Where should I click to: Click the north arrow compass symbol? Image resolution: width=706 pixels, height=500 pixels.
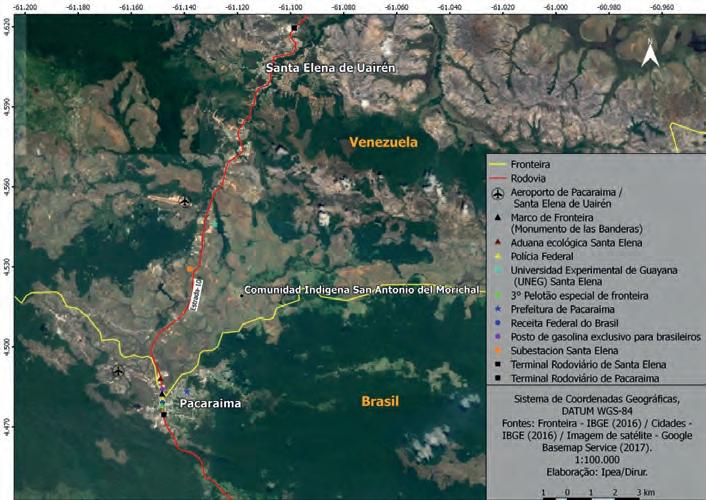click(650, 54)
